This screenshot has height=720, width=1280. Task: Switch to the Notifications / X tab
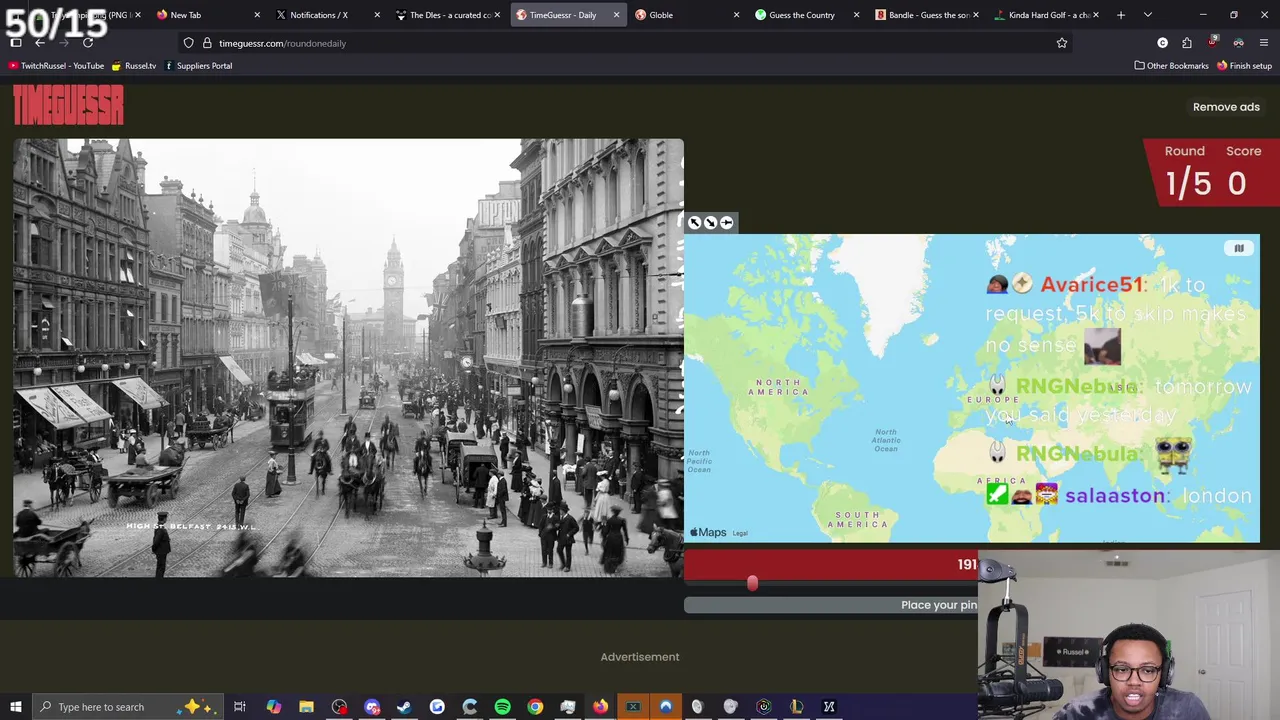328,15
